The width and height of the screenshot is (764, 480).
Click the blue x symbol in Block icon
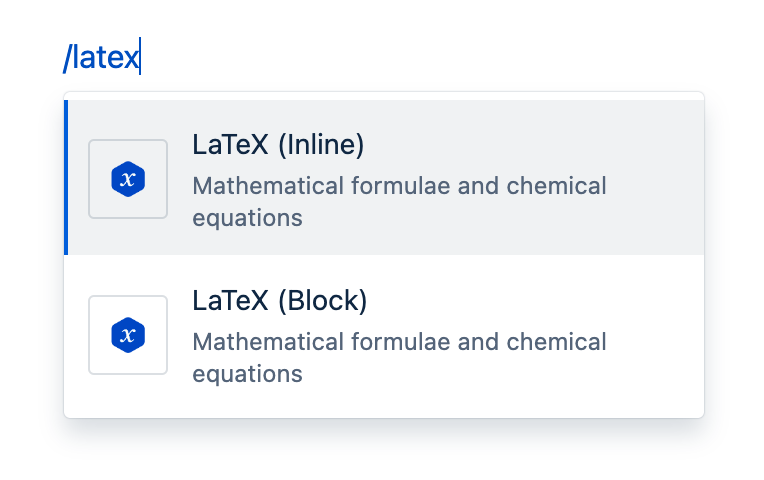(127, 336)
